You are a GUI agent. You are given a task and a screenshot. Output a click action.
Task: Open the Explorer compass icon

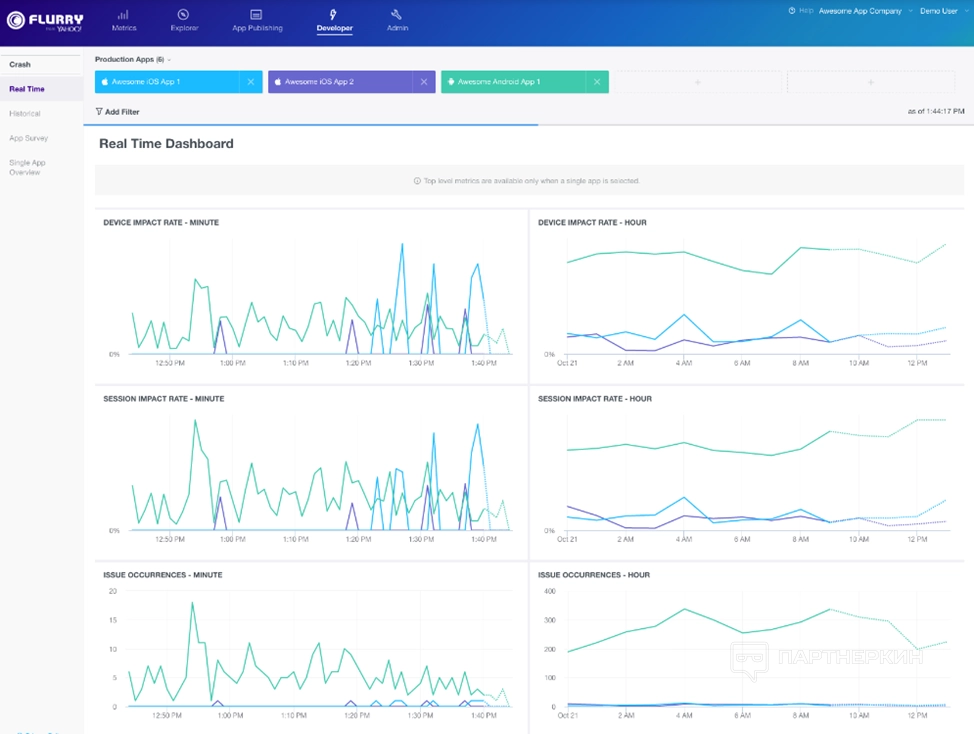coord(183,15)
